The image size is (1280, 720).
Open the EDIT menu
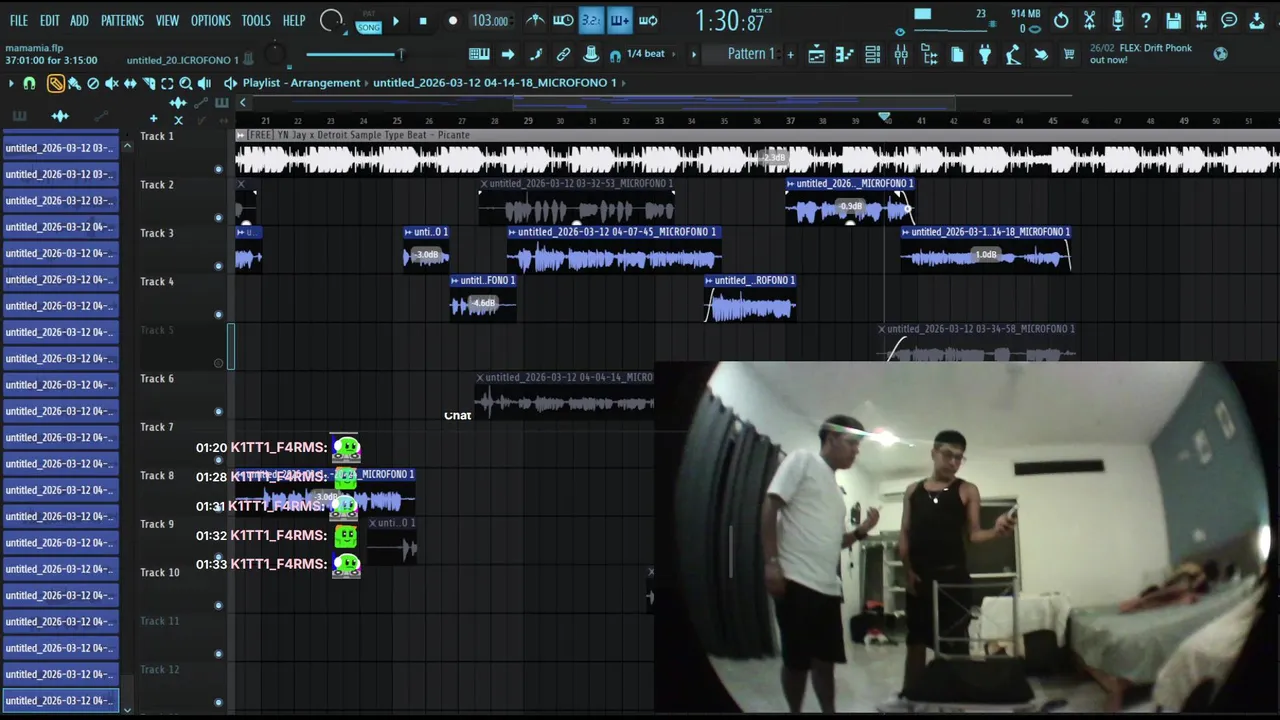click(x=50, y=20)
